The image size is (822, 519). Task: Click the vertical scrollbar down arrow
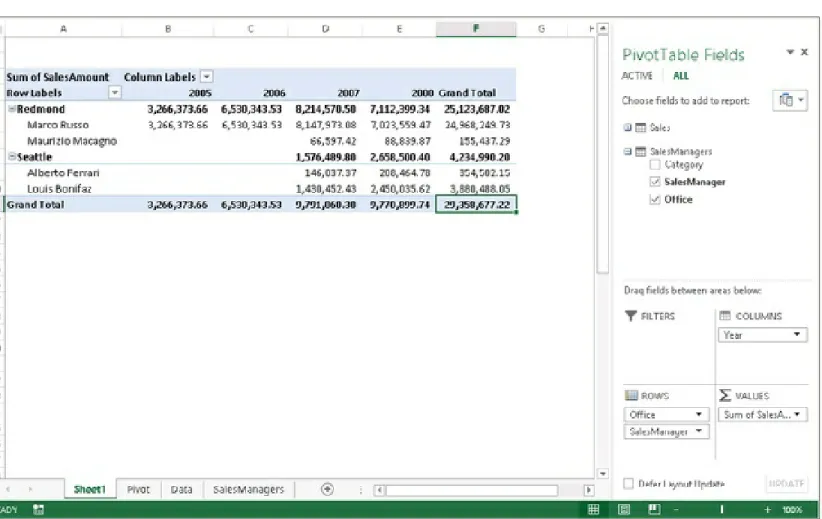pyautogui.click(x=603, y=473)
